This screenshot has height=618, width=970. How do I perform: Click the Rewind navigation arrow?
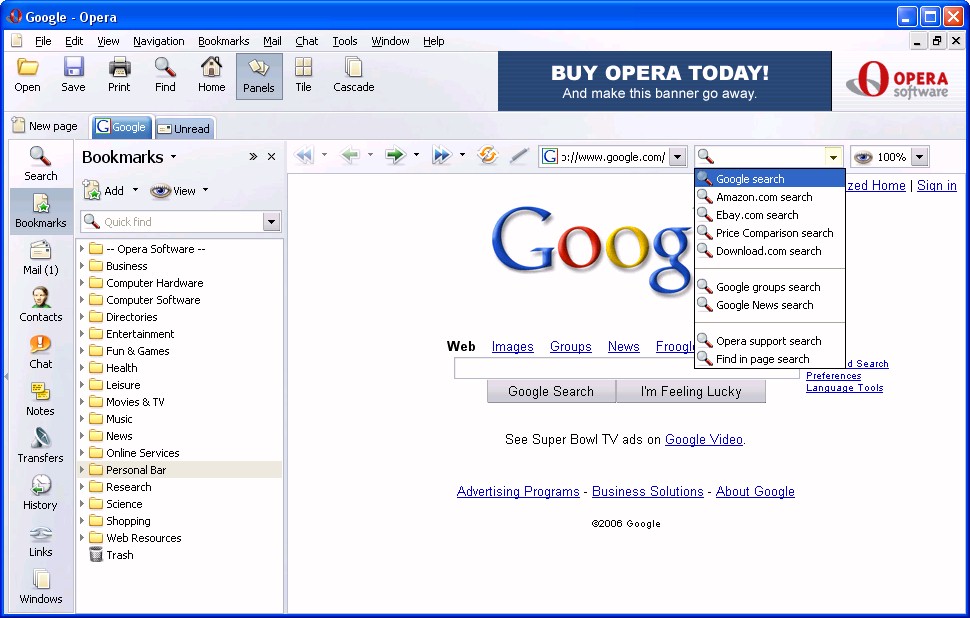[x=304, y=155]
